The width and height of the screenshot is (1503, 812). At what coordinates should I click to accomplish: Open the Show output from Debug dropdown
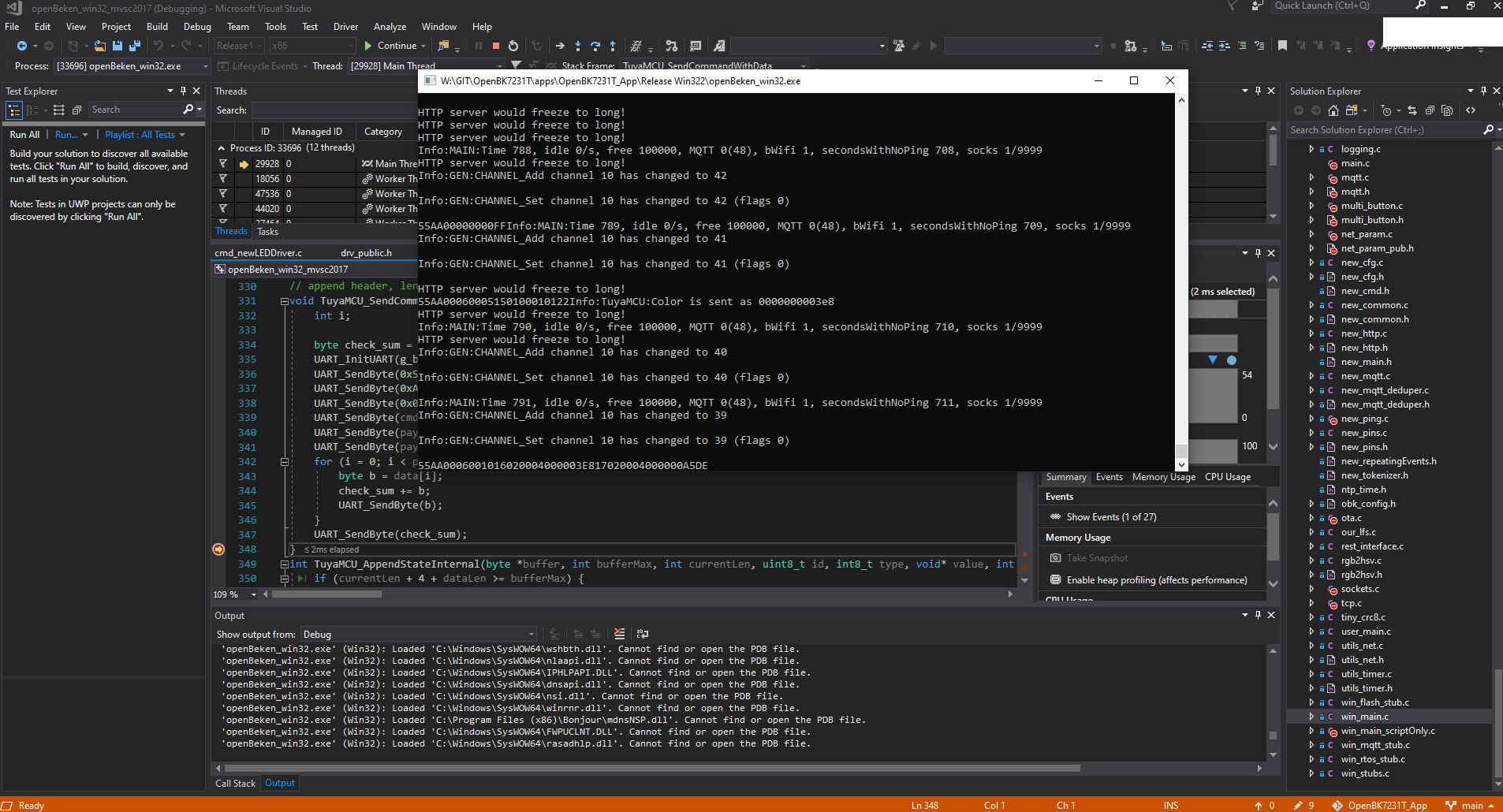click(x=419, y=635)
